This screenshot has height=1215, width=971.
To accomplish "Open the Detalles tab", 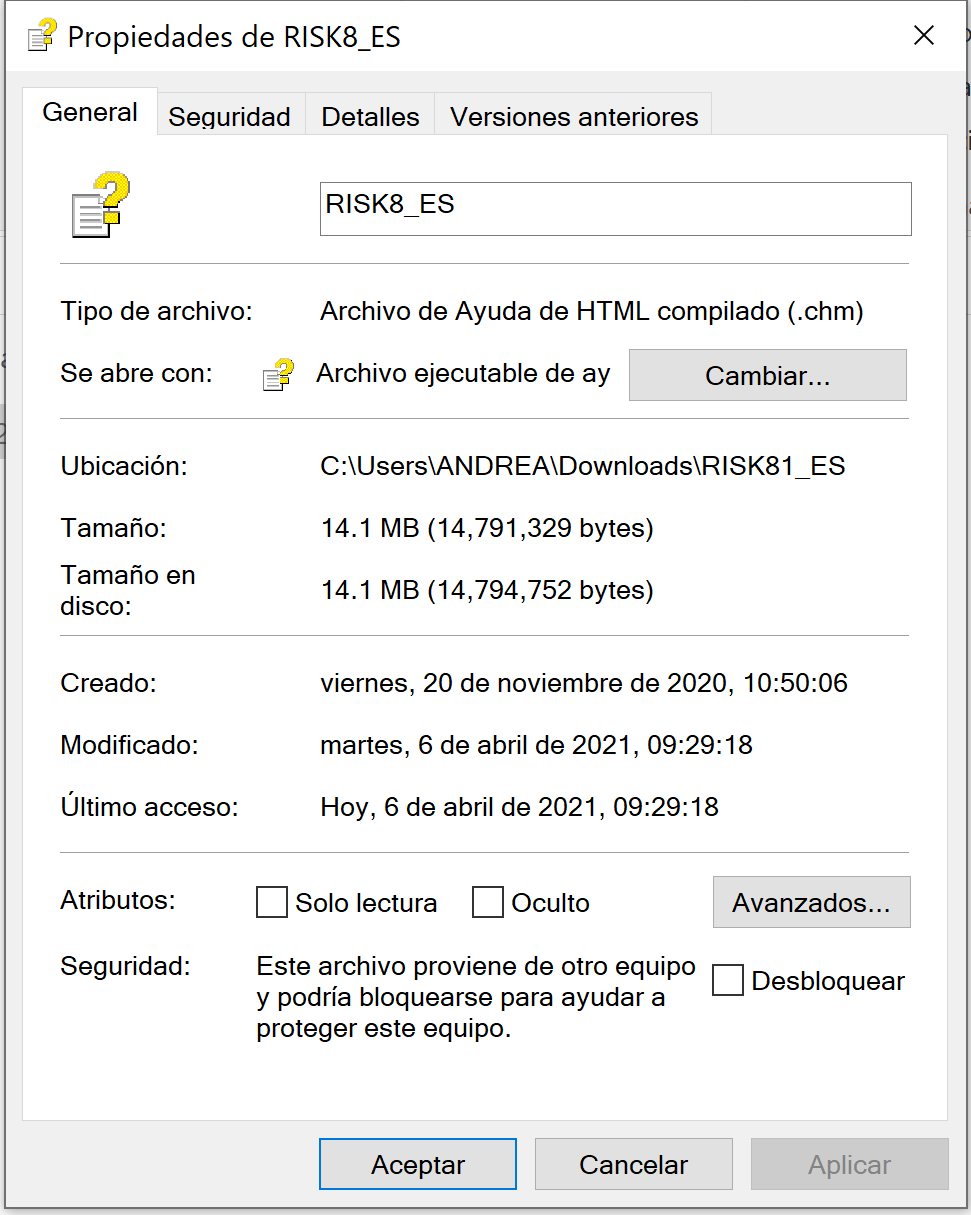I will pyautogui.click(x=370, y=116).
